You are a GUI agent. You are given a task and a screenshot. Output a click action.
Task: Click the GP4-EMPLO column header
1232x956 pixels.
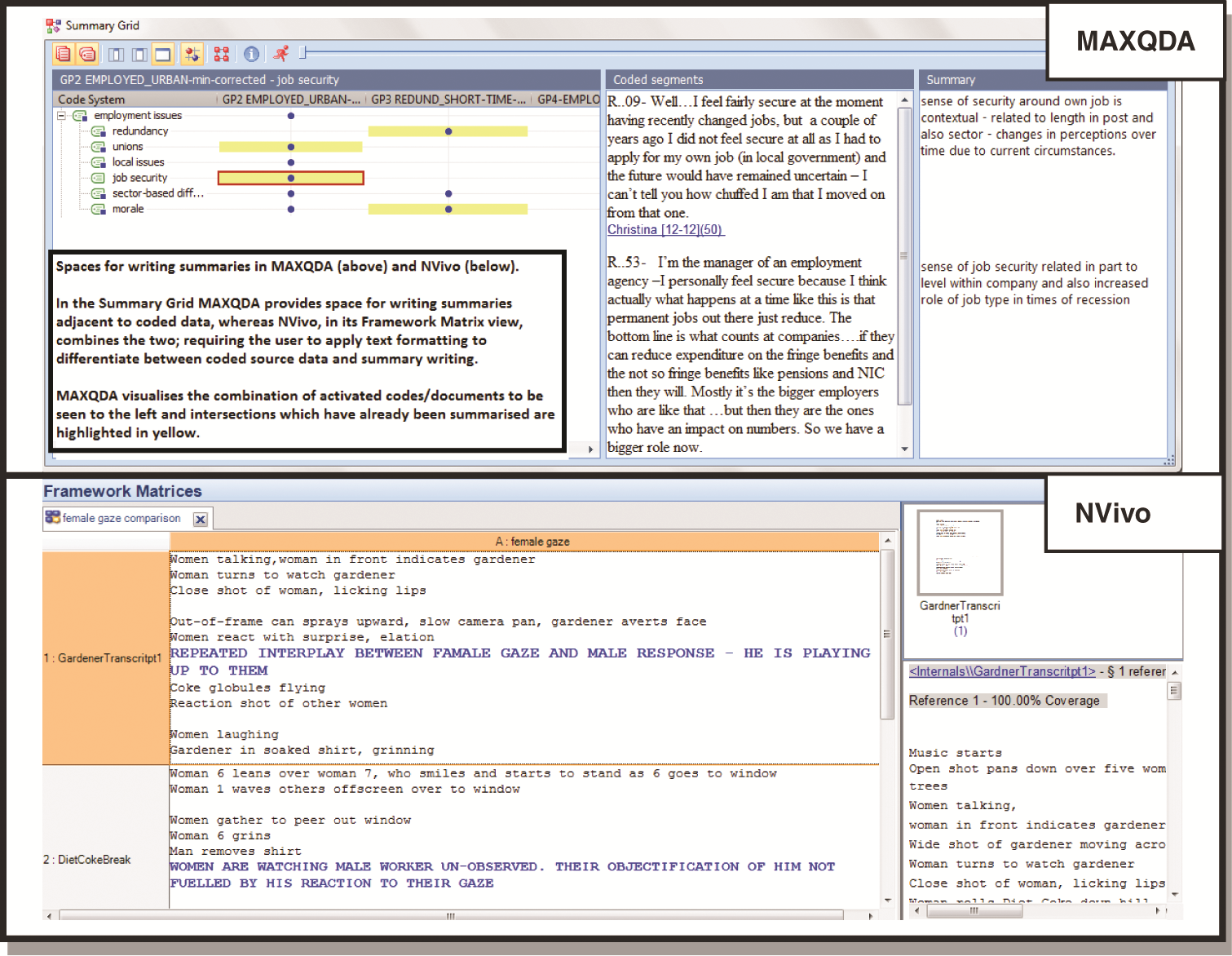click(x=568, y=100)
